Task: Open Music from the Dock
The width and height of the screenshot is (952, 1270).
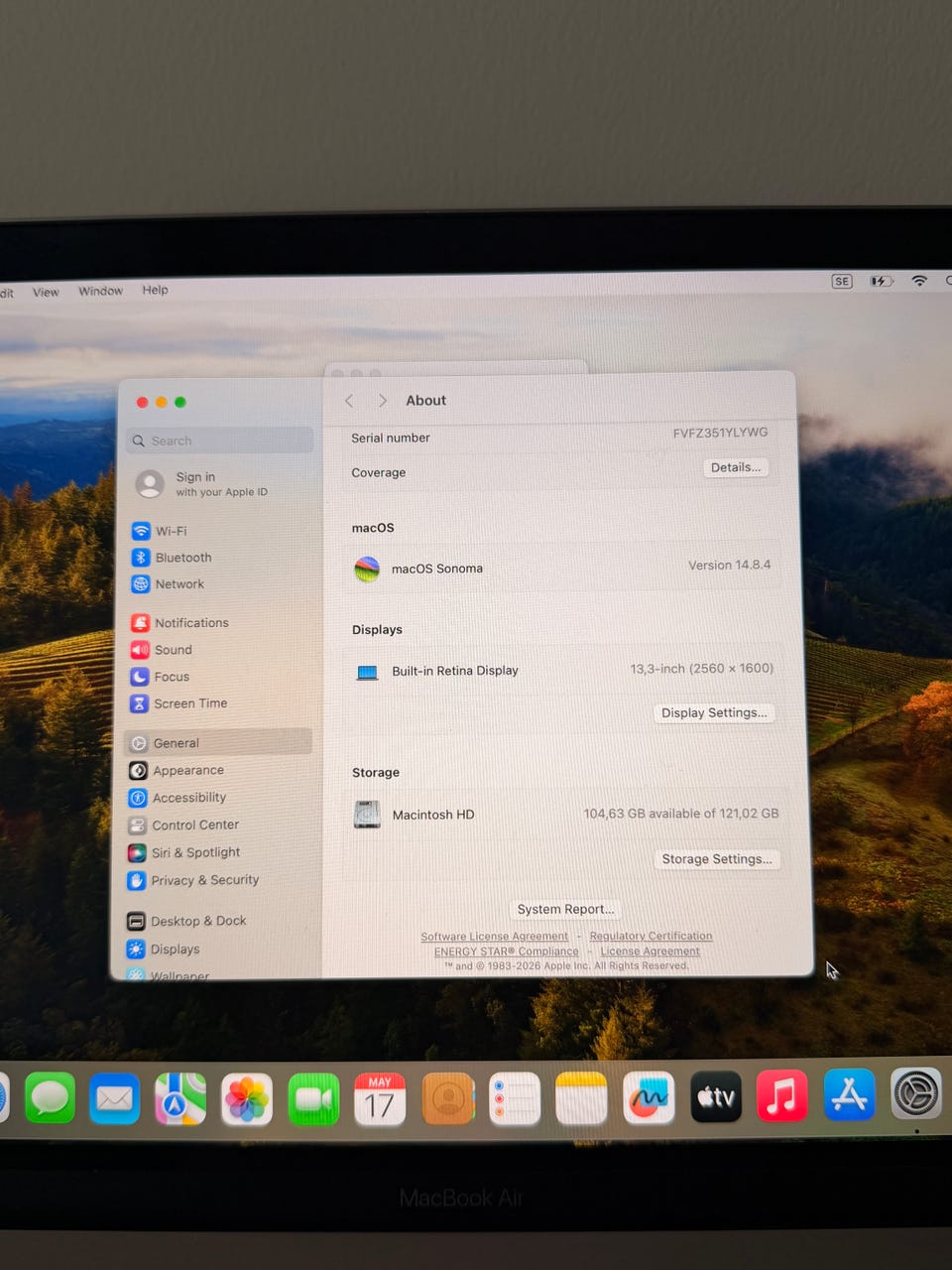Action: (x=782, y=1095)
